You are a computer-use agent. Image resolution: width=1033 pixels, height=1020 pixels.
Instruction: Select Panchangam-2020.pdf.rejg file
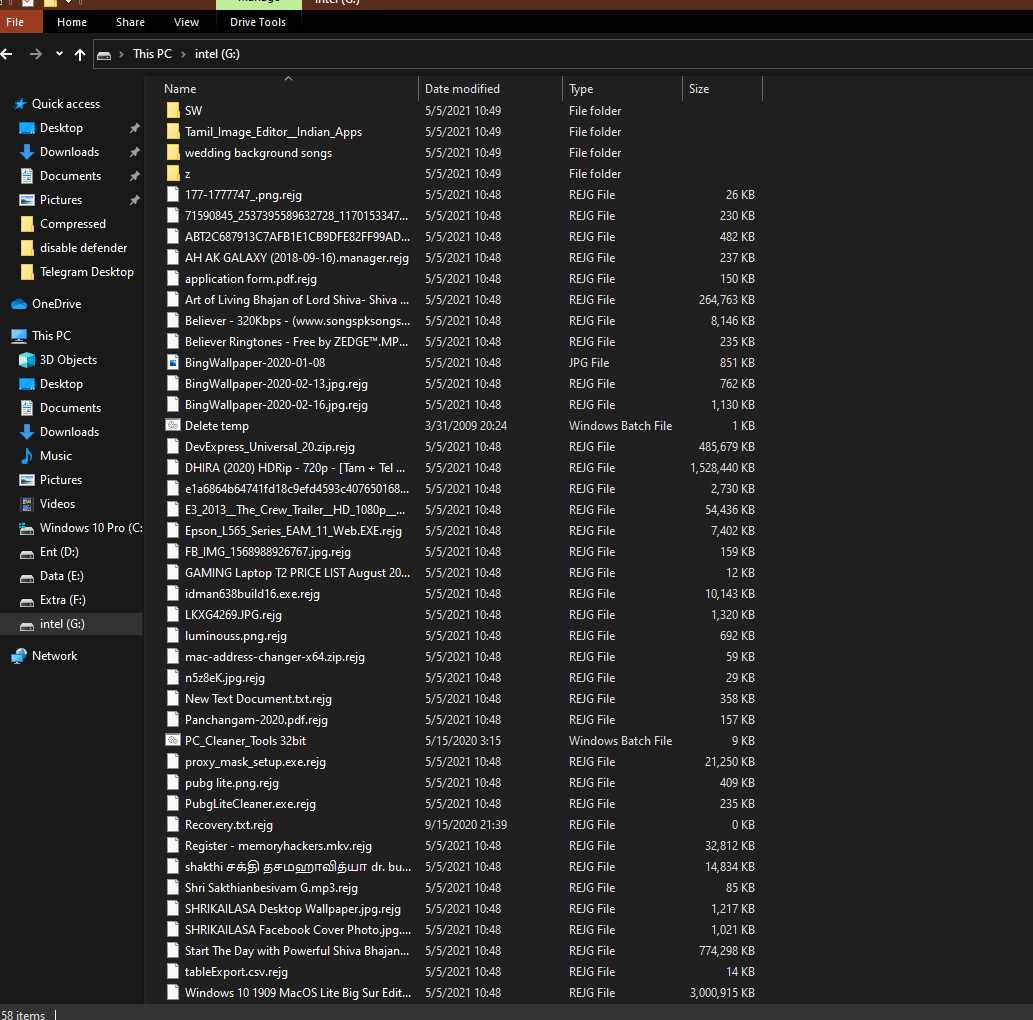pos(256,720)
